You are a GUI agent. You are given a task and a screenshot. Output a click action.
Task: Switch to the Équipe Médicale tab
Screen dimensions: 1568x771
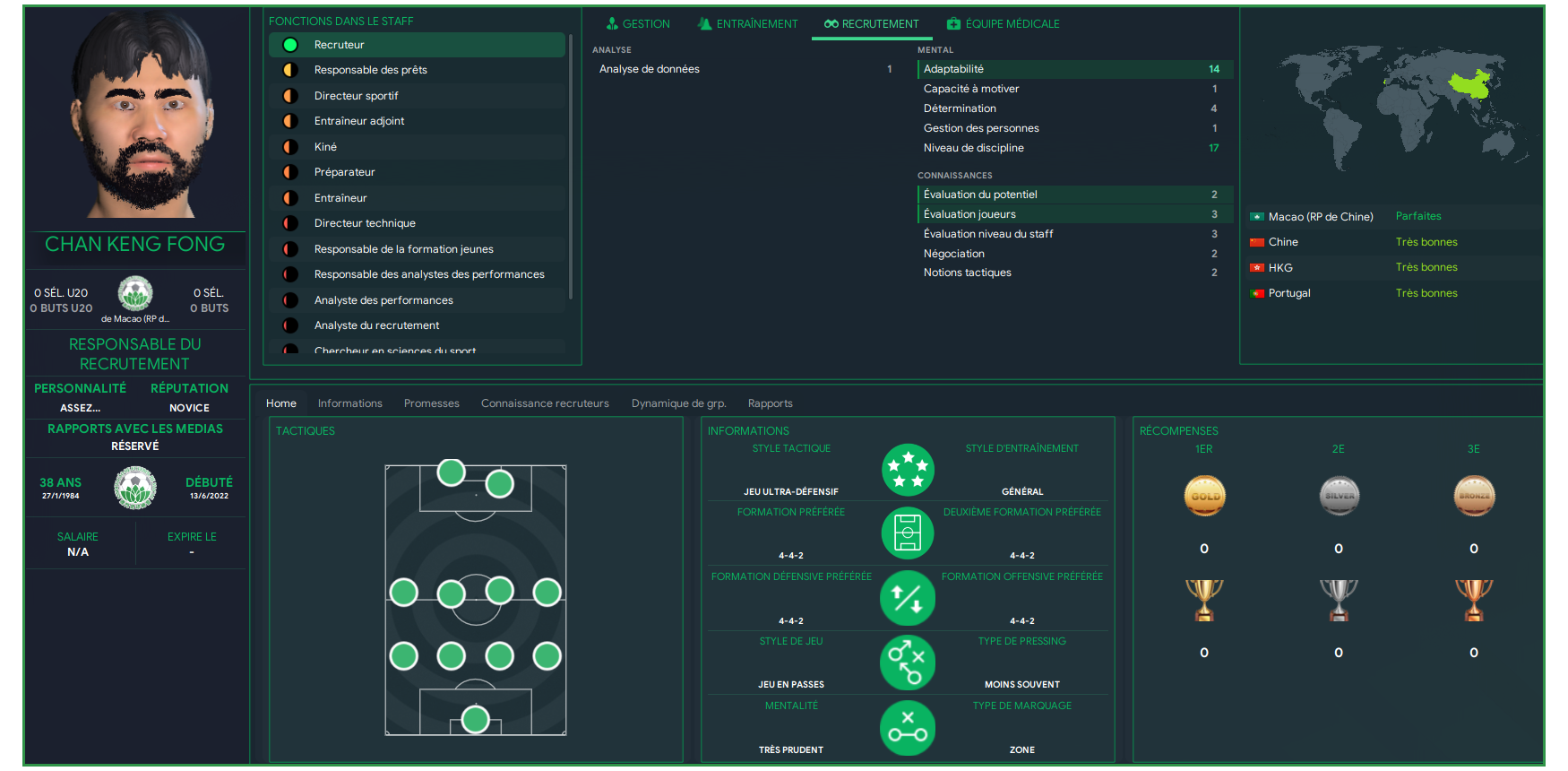pos(1004,24)
